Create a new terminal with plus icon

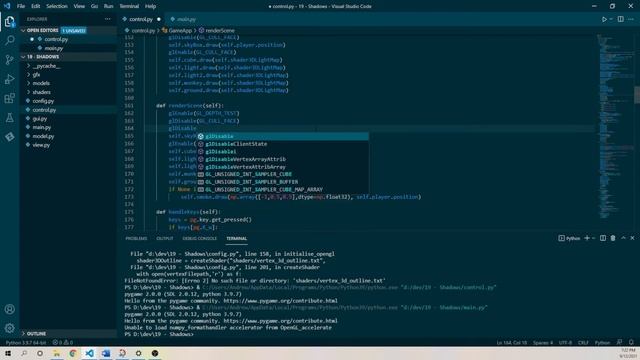(587, 238)
